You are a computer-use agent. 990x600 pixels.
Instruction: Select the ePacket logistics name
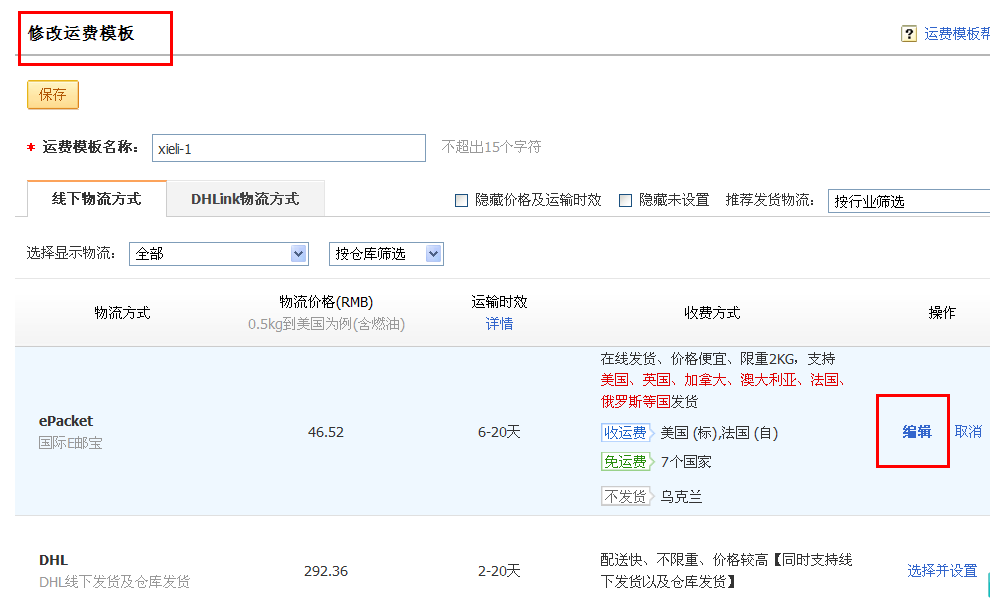(66, 421)
